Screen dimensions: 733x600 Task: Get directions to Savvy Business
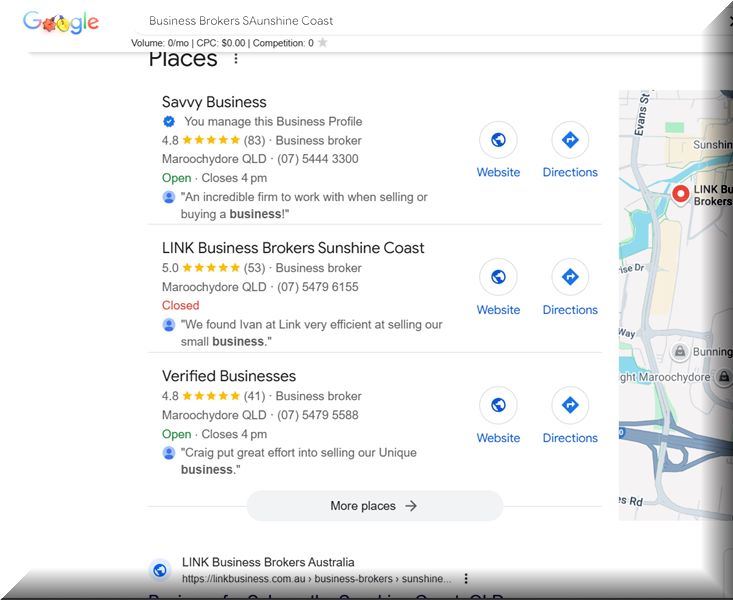coord(570,140)
